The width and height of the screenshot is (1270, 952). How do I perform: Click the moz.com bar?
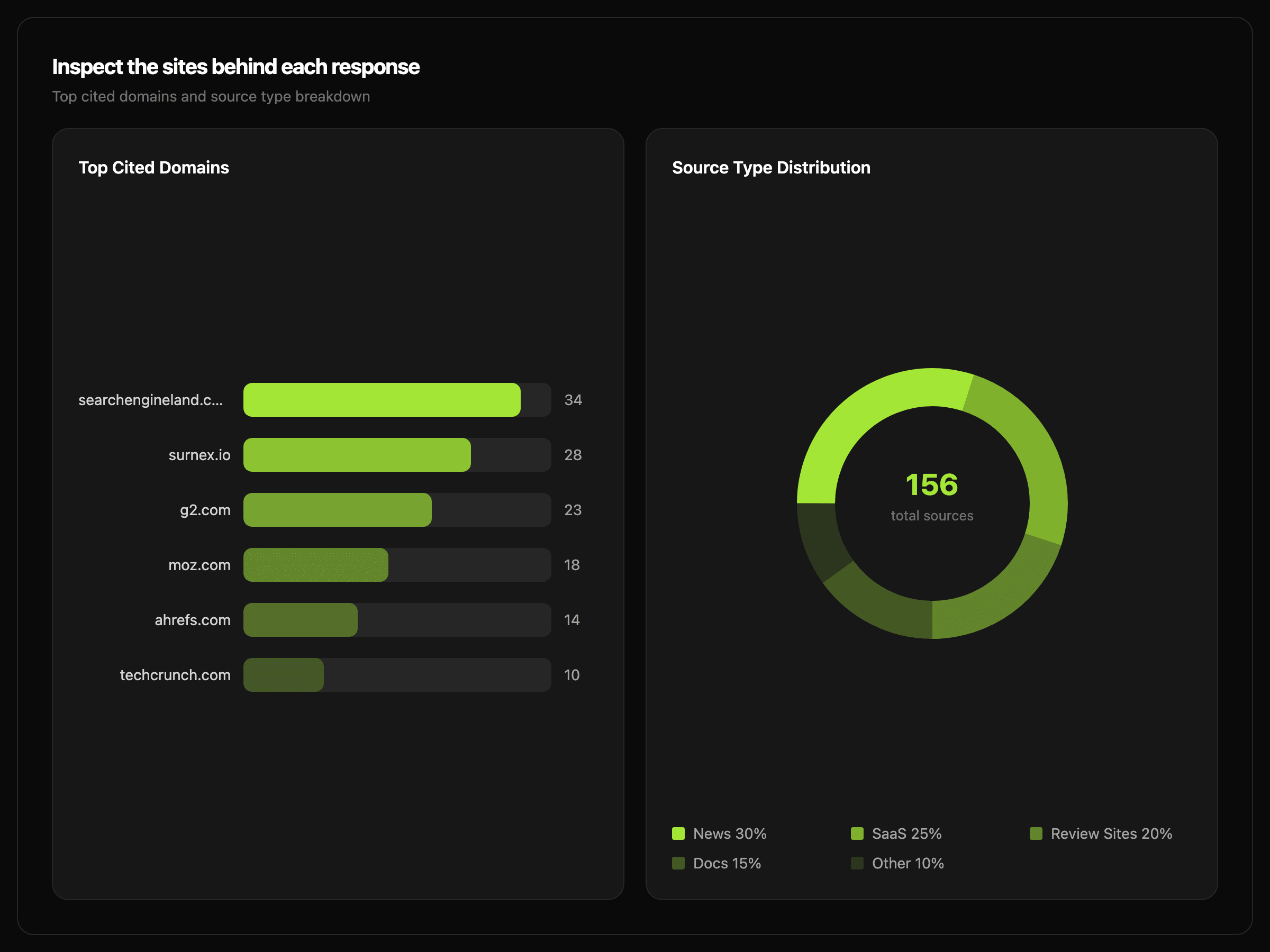coord(316,565)
